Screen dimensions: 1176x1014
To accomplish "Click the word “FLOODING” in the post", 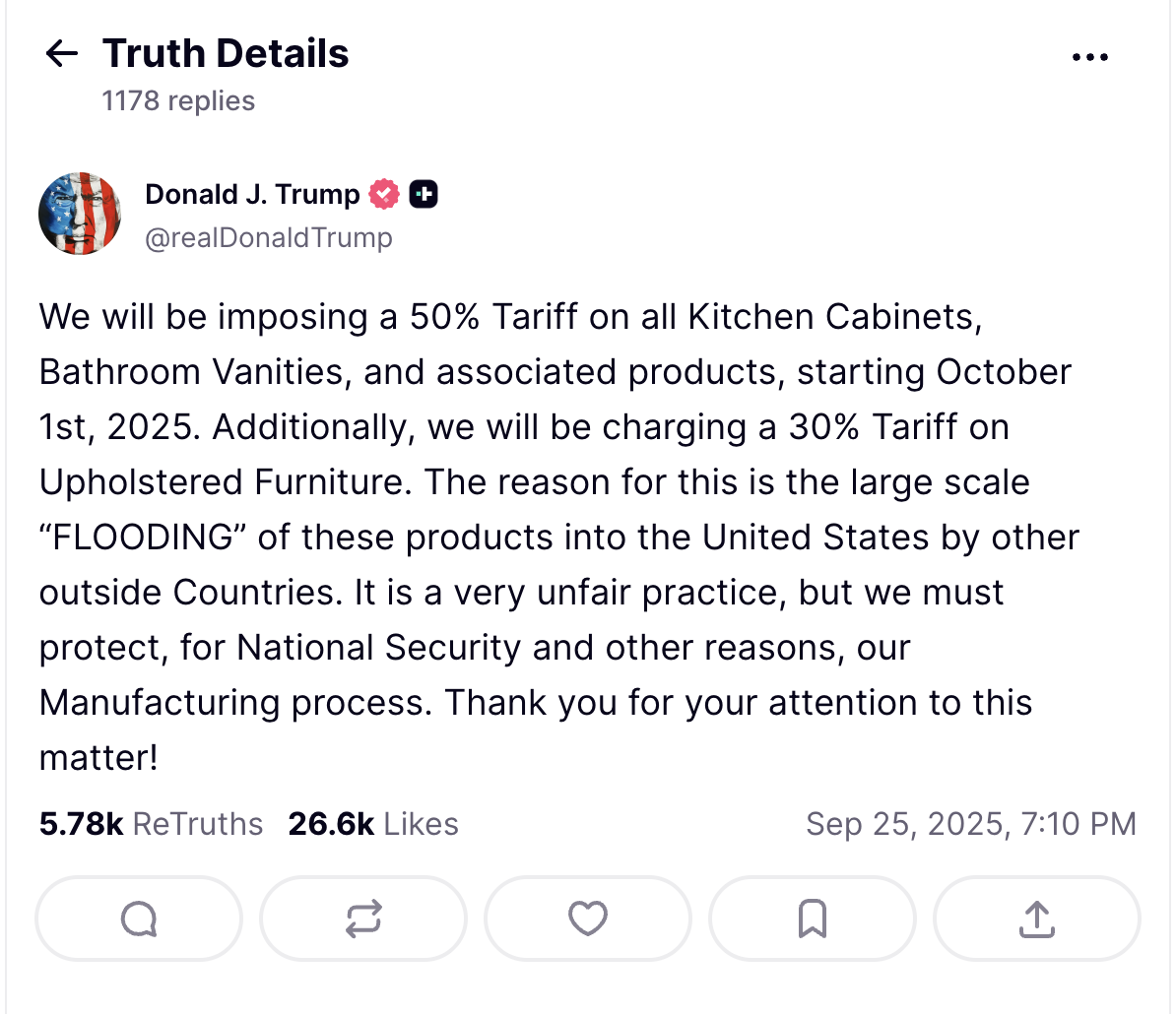I will coord(143,538).
